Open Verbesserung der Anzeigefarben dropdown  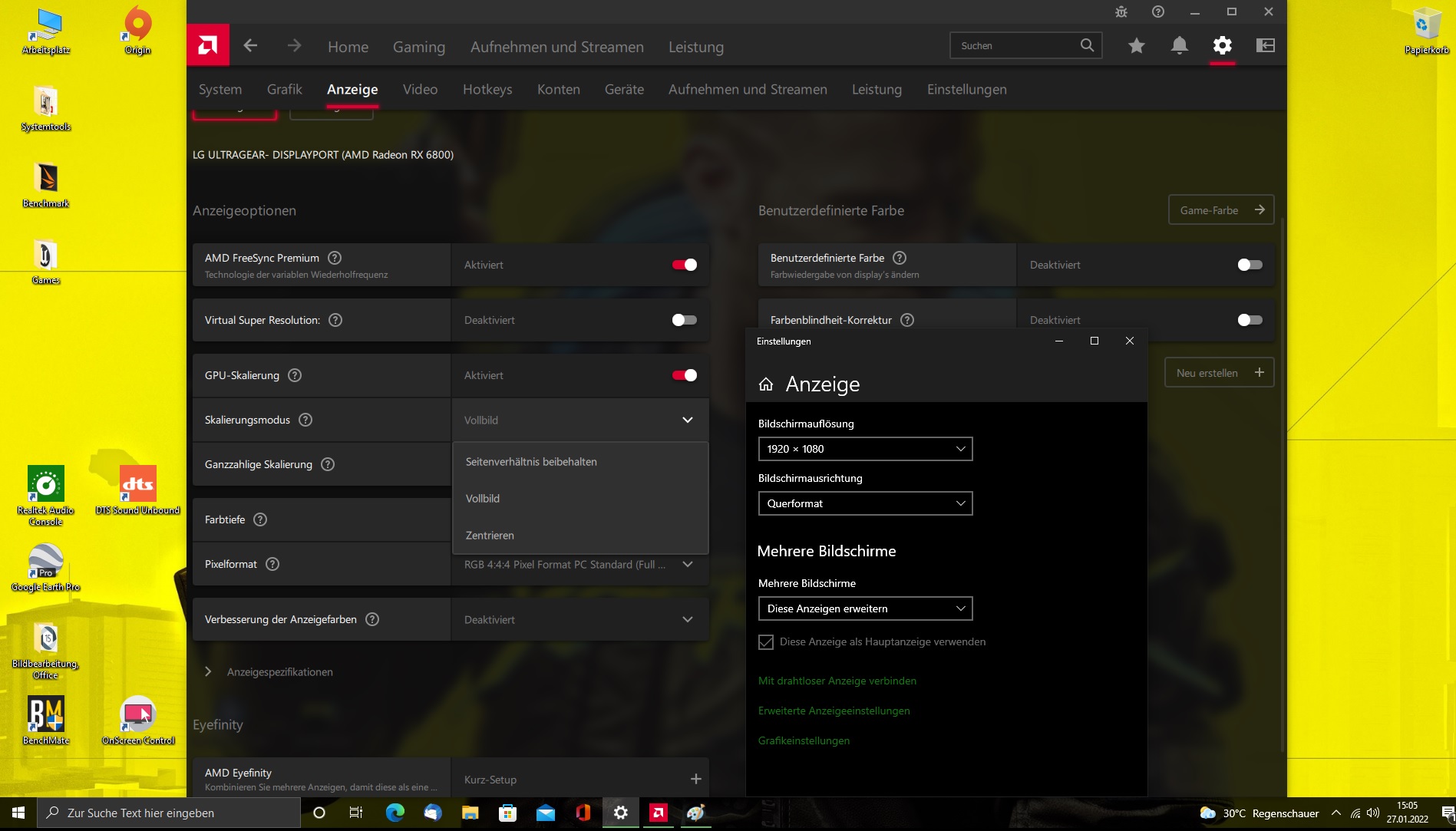(x=580, y=619)
